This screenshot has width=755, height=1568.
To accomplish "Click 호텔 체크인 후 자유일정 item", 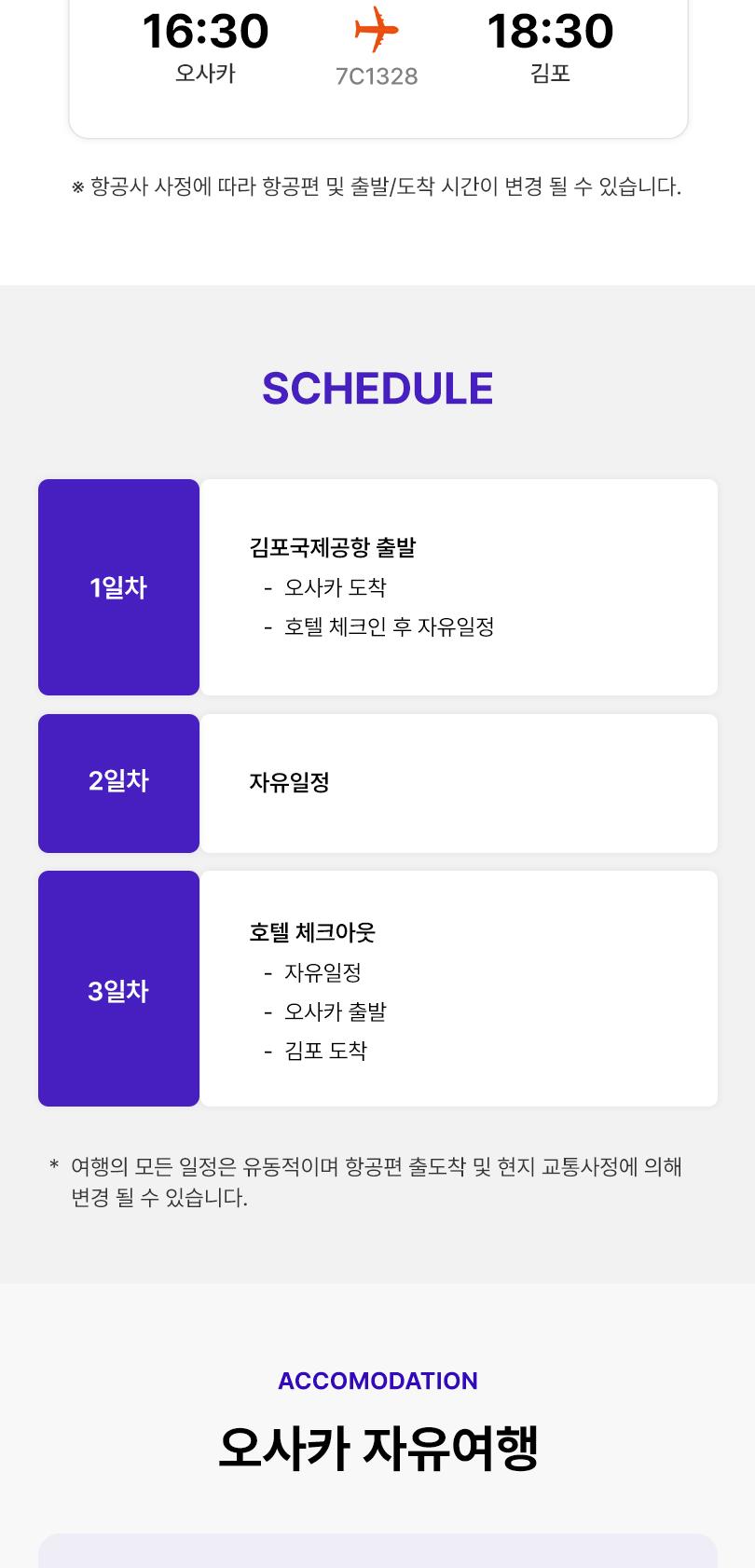I will (389, 626).
